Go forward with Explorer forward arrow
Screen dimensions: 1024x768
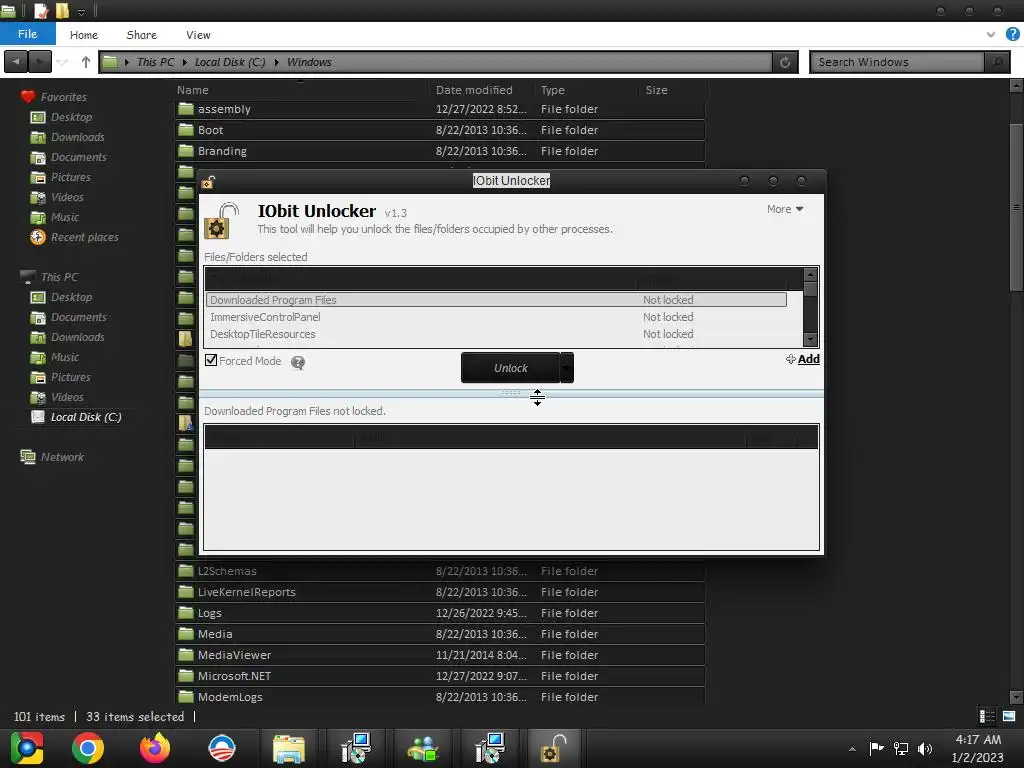(40, 62)
